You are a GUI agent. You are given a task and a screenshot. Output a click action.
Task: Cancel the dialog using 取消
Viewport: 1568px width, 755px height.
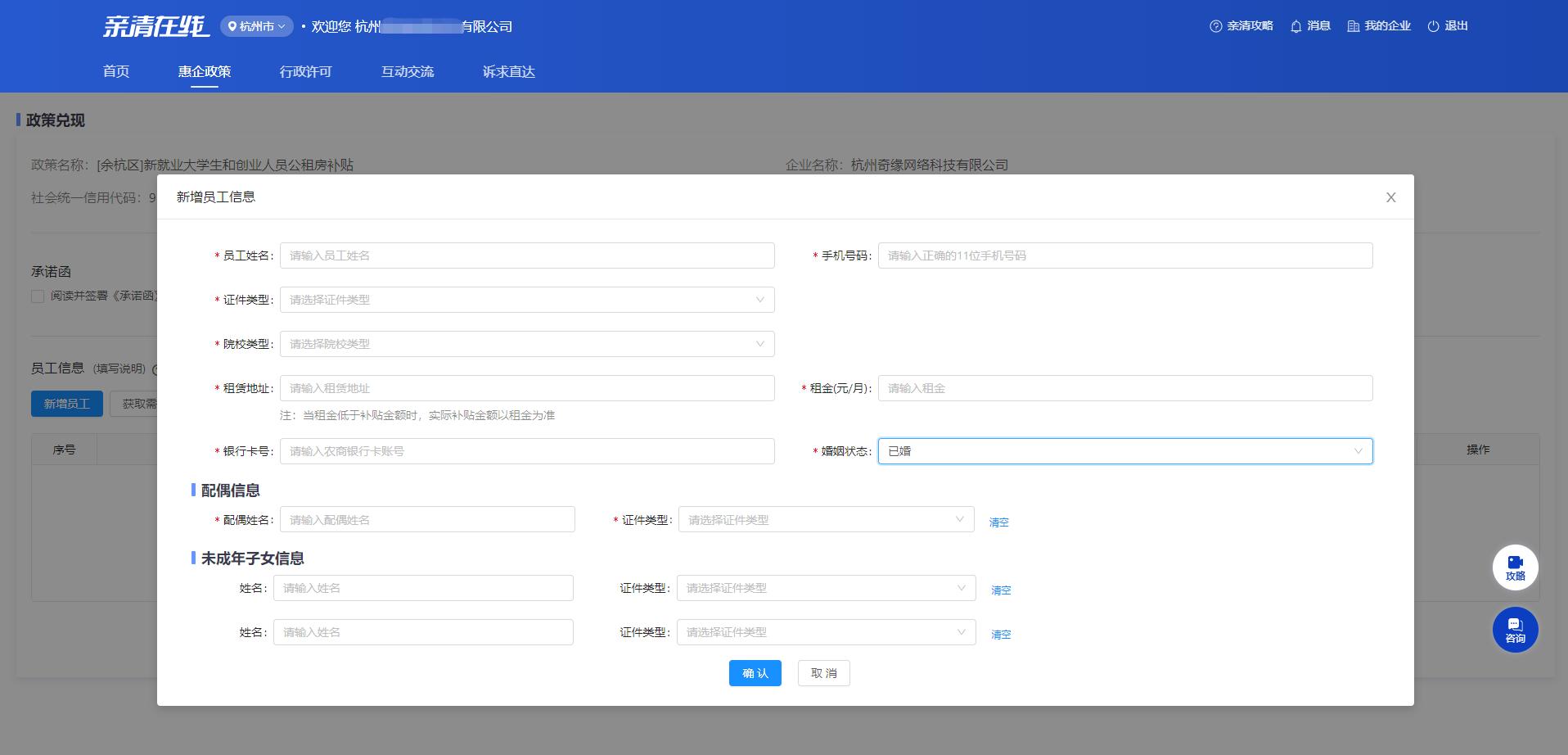(x=823, y=672)
